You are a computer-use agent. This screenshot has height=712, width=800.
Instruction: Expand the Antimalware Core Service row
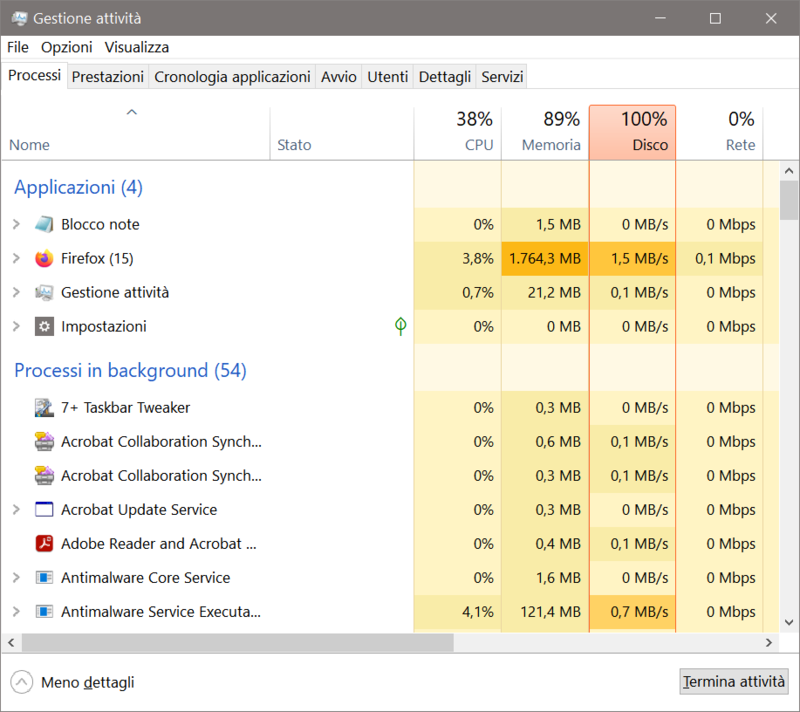click(x=16, y=578)
